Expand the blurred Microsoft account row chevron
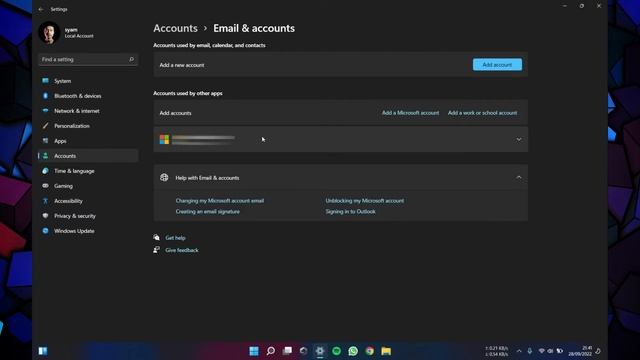640x360 pixels. (519, 140)
